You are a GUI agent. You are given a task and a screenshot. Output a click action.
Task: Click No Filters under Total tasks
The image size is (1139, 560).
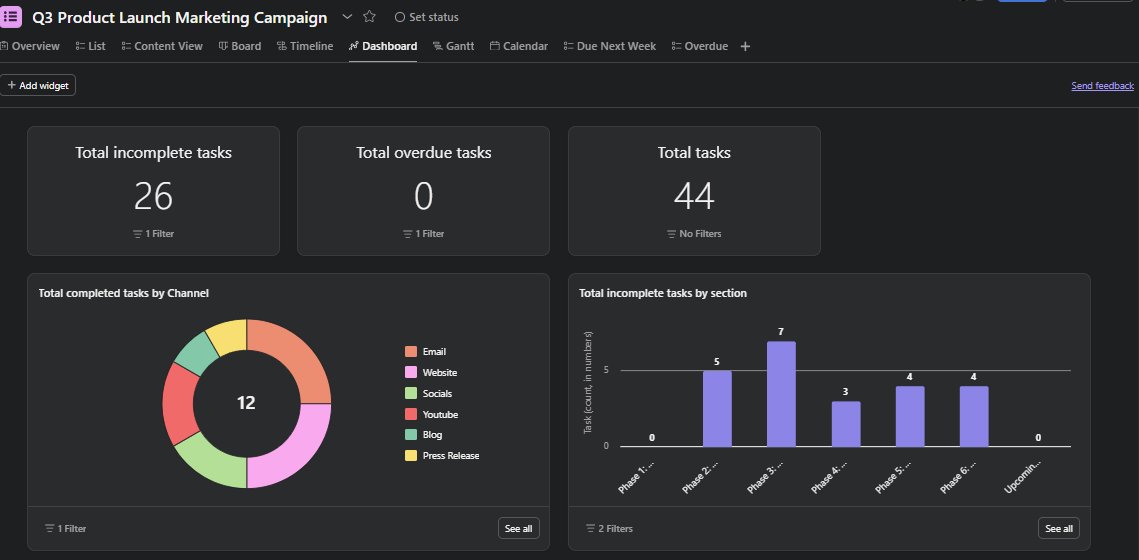point(694,234)
